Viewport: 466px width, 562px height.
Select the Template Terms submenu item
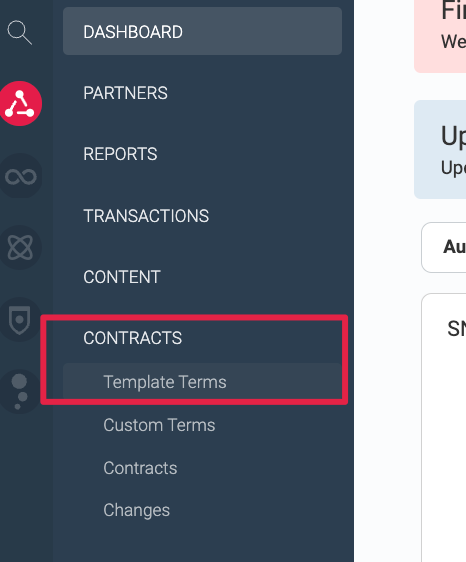(x=202, y=382)
